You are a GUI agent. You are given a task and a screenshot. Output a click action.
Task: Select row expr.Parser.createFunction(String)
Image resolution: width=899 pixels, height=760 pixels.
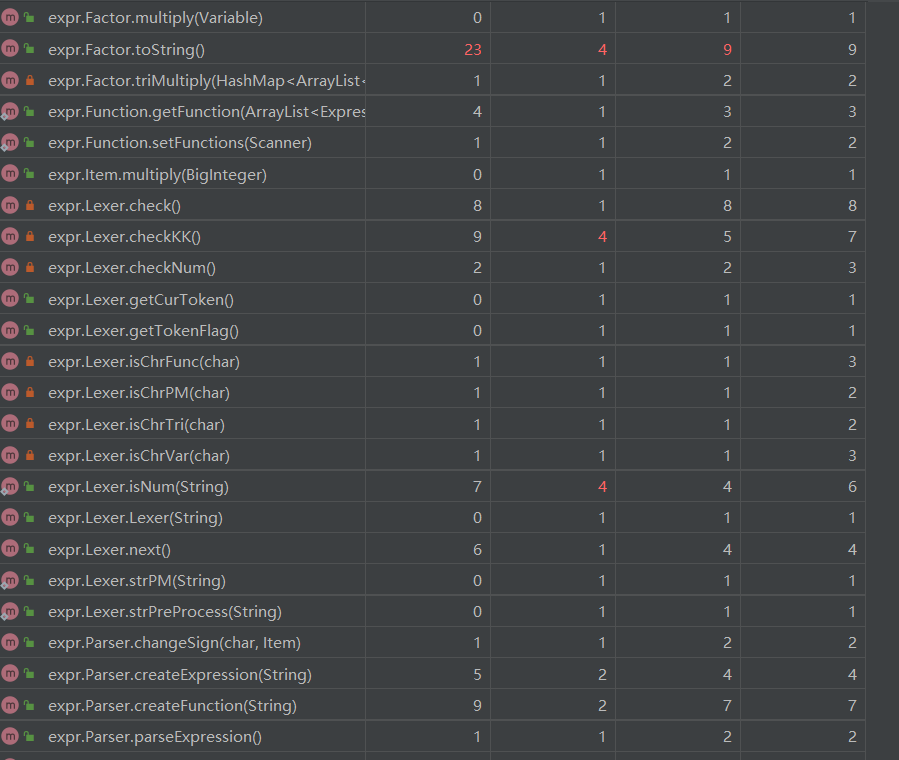[x=433, y=705]
